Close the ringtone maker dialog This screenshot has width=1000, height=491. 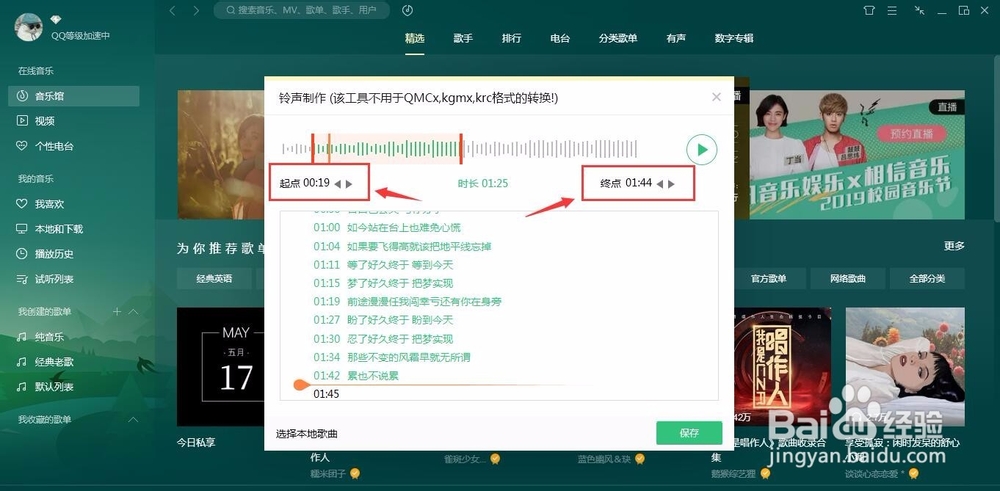click(716, 97)
